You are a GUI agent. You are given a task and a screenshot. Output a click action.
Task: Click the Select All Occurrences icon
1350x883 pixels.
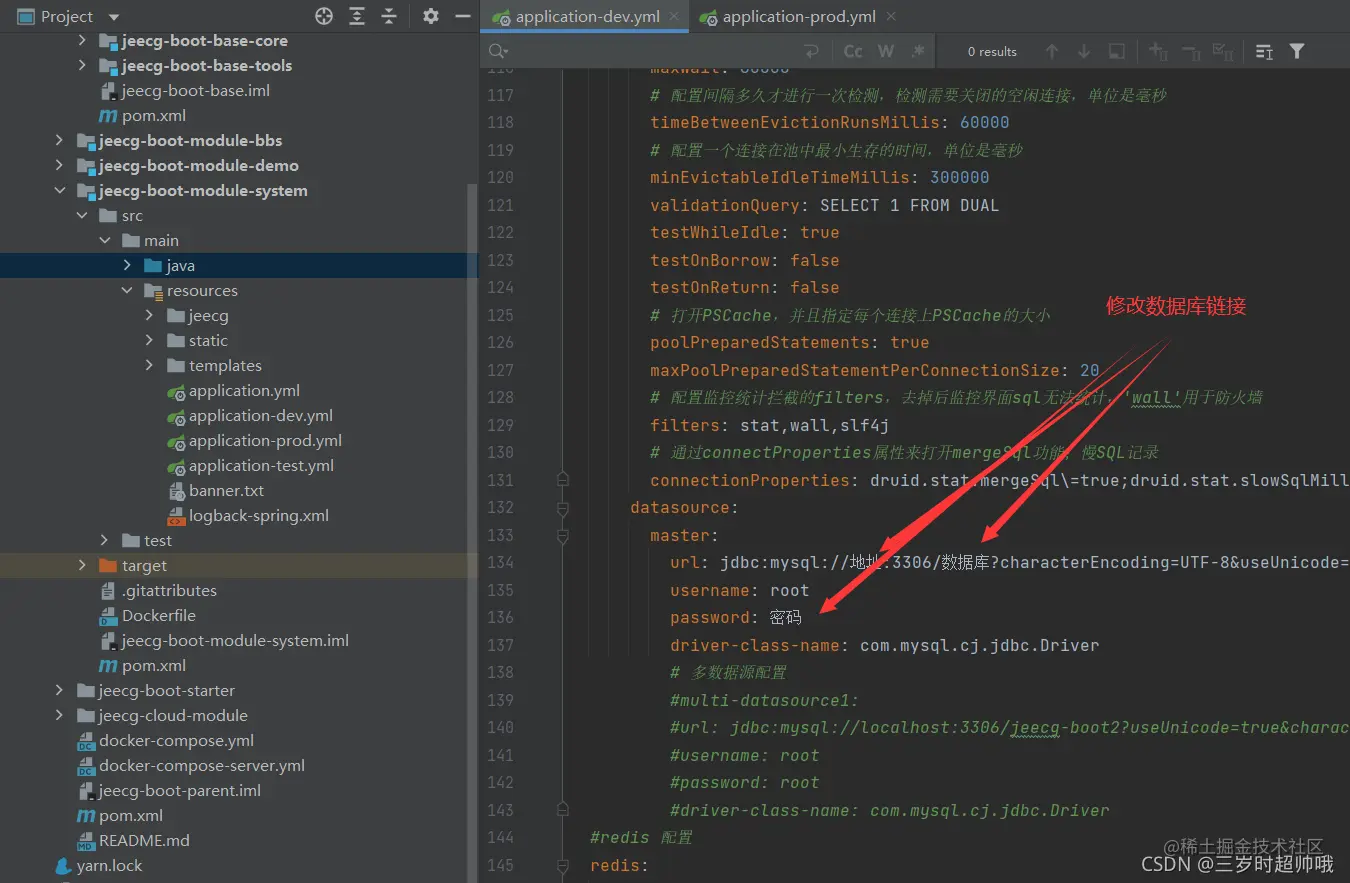[x=1222, y=51]
